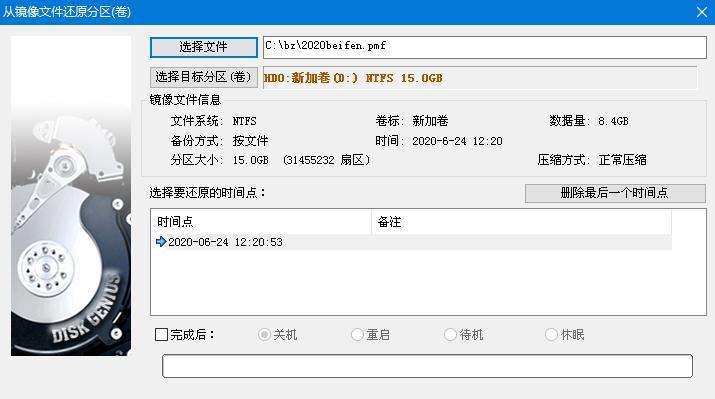The height and width of the screenshot is (399, 715).
Task: Select the 休眠 radio option
Action: pyautogui.click(x=551, y=335)
